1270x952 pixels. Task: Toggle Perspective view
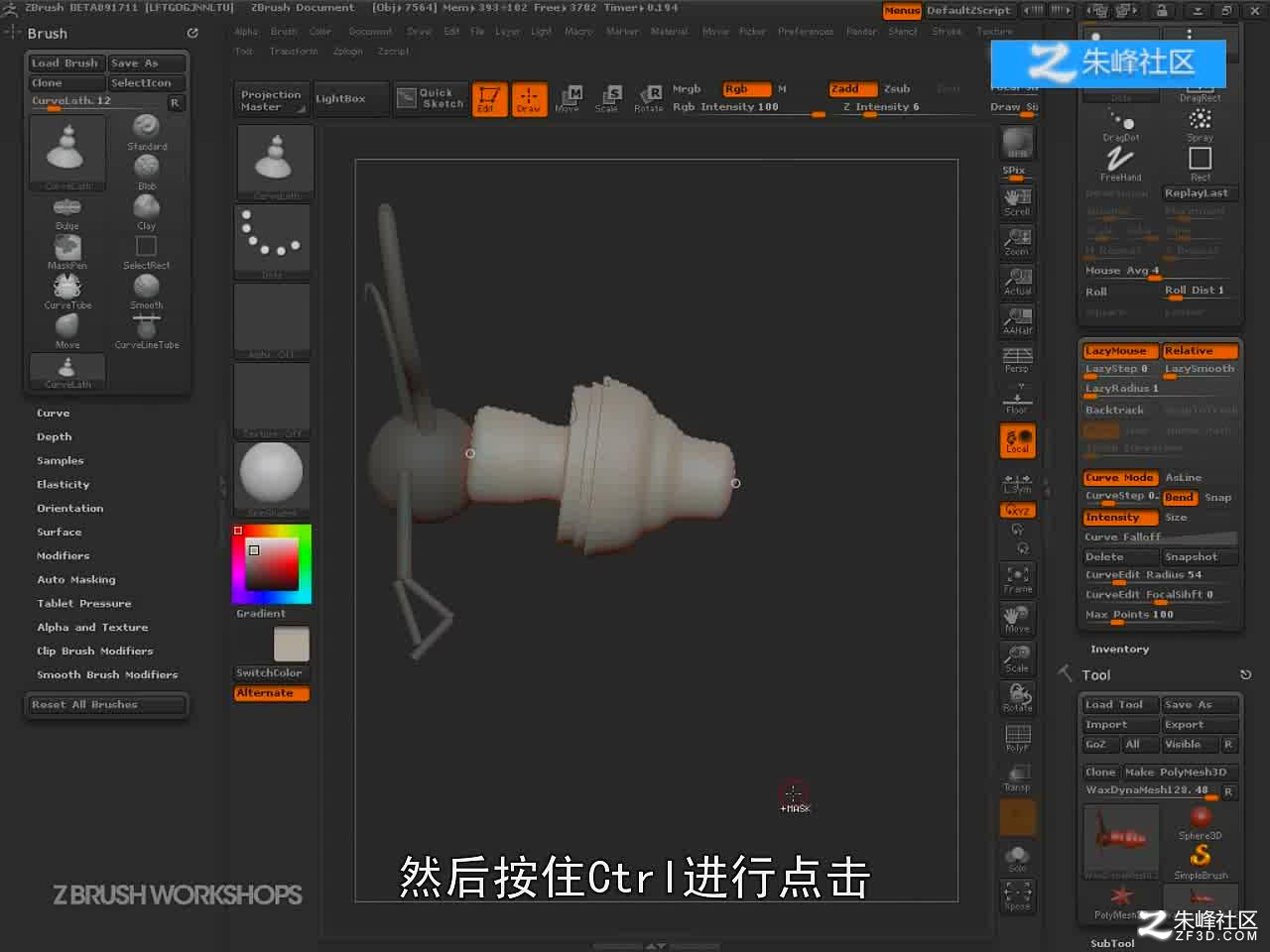[x=1017, y=360]
